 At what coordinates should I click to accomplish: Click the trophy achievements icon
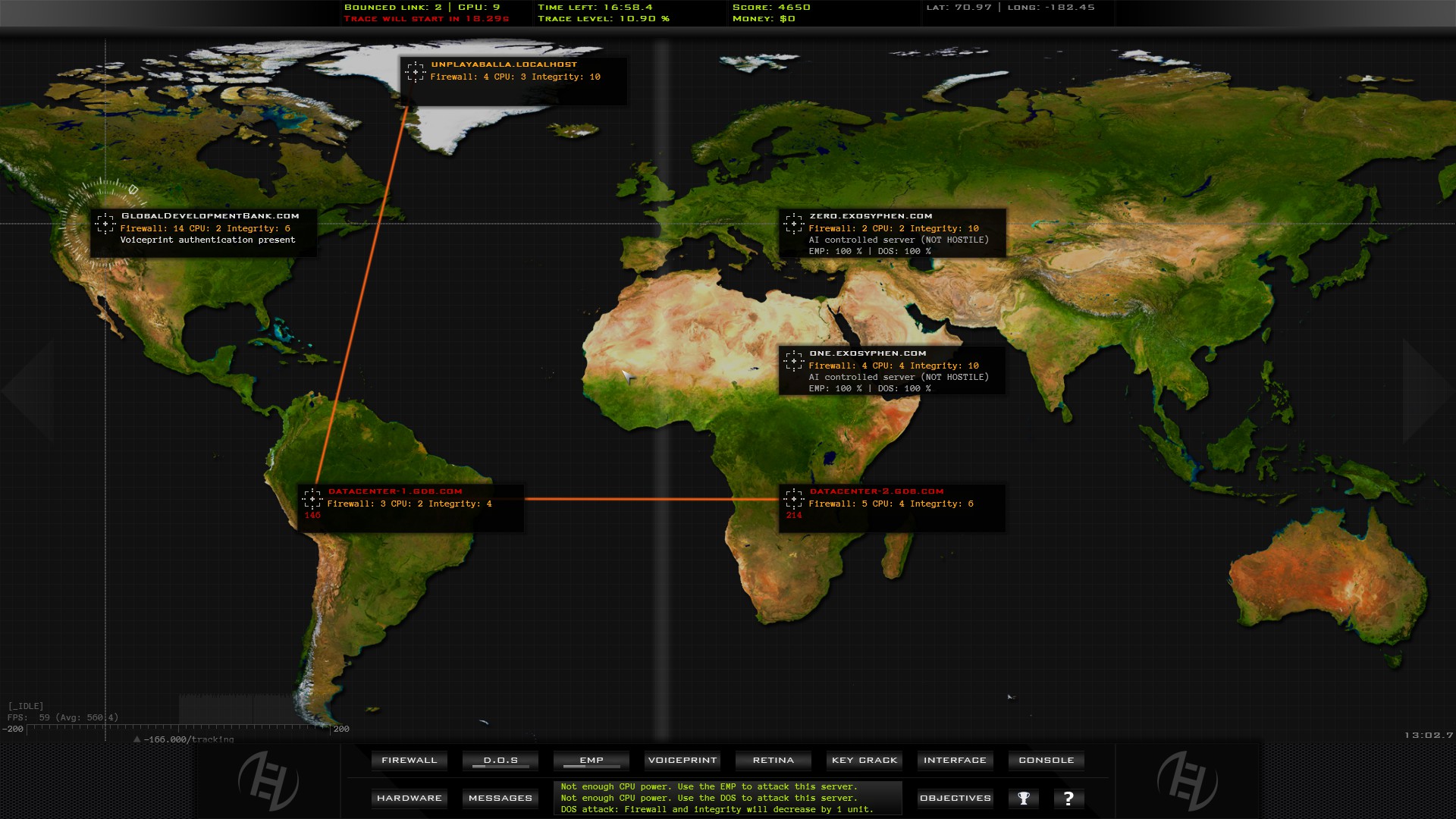coord(1024,798)
